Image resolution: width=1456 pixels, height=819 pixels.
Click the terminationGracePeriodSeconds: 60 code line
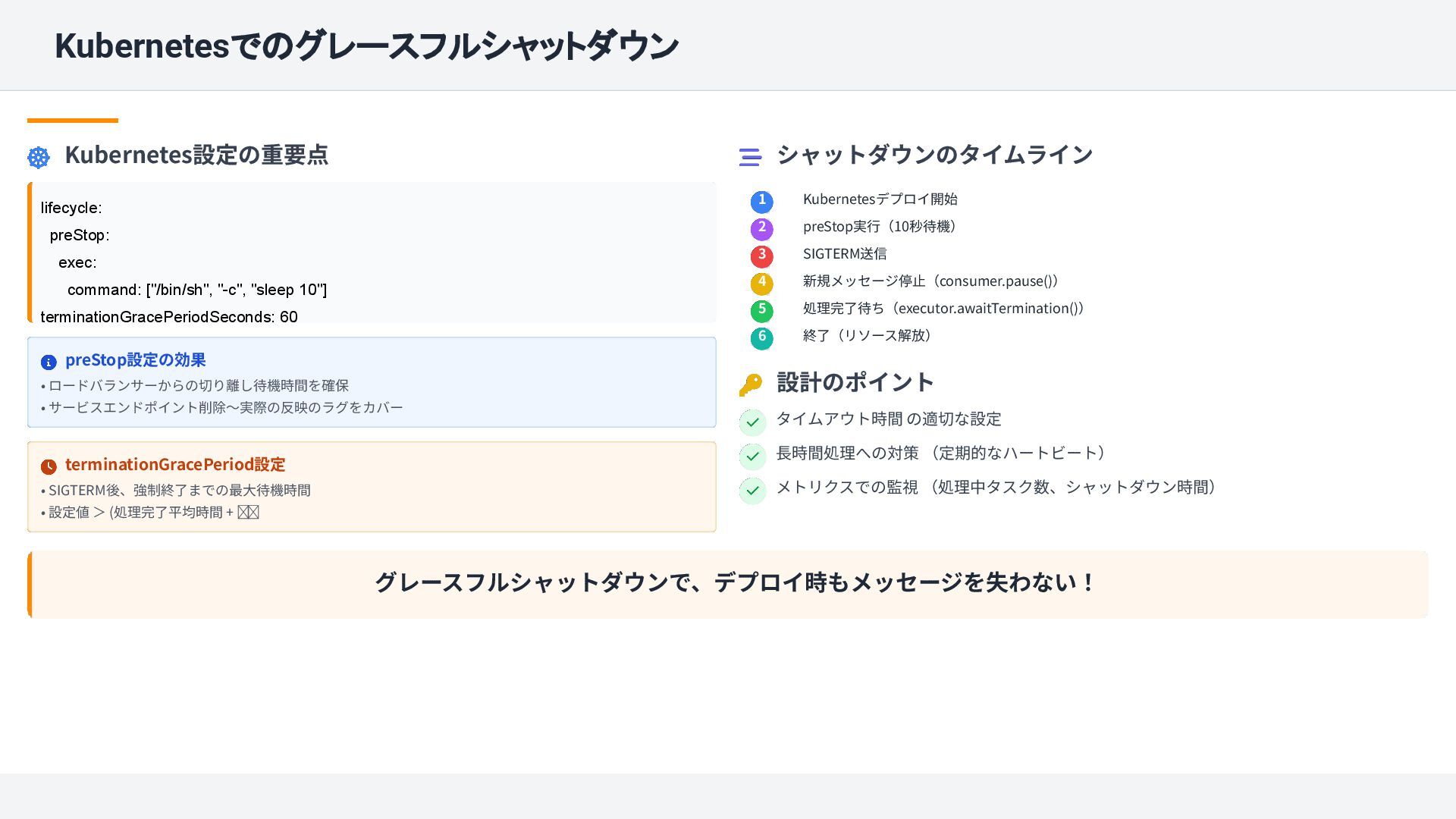pos(169,317)
